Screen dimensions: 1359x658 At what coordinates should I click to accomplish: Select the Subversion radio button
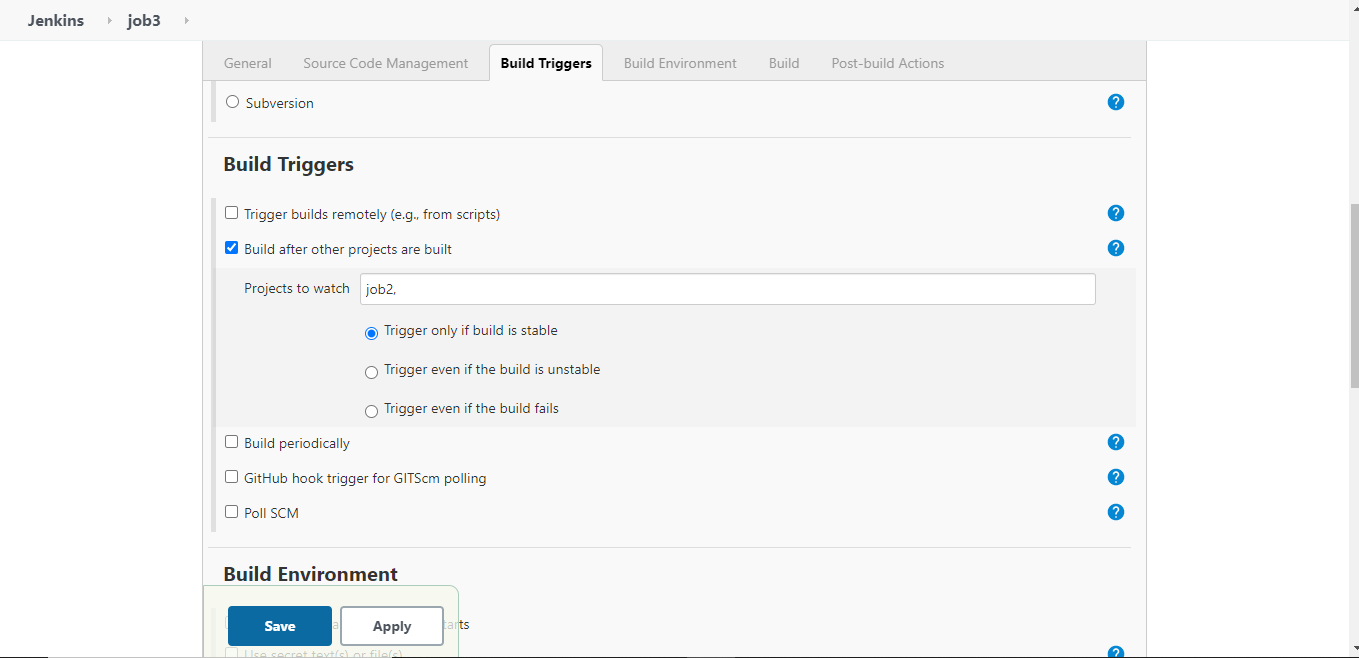231,101
